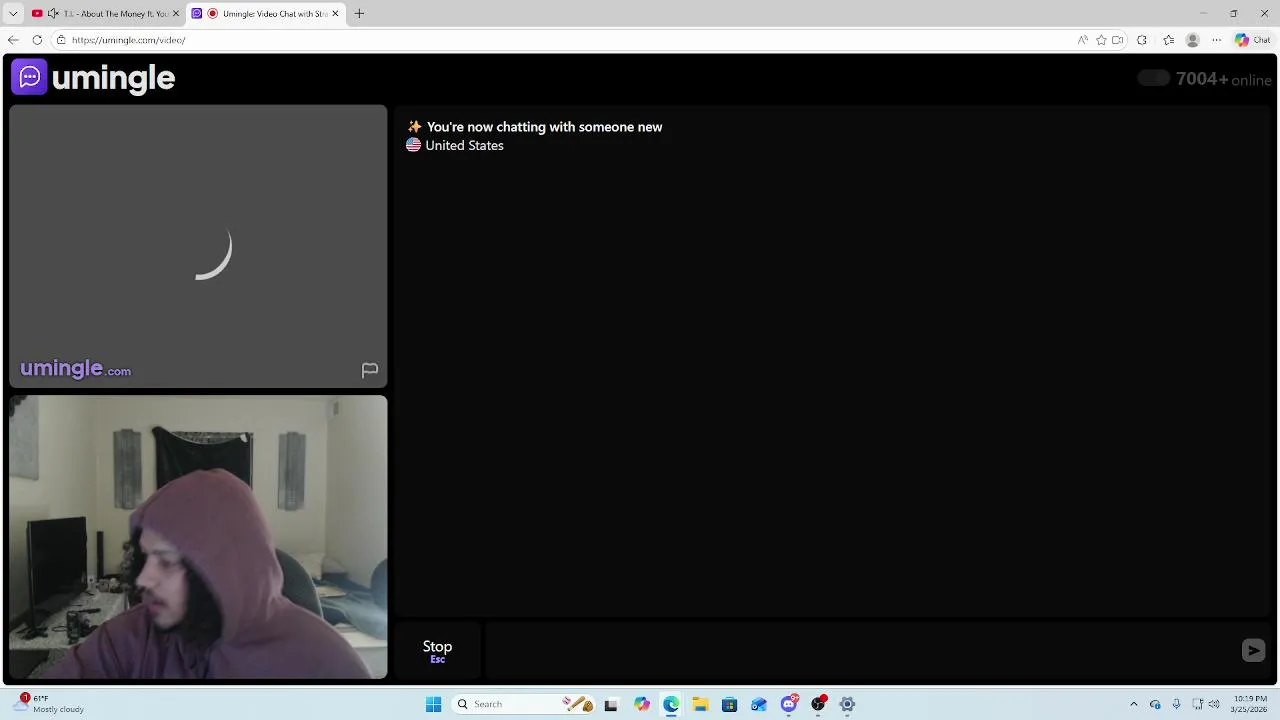Close the YouTube tab

[x=176, y=14]
